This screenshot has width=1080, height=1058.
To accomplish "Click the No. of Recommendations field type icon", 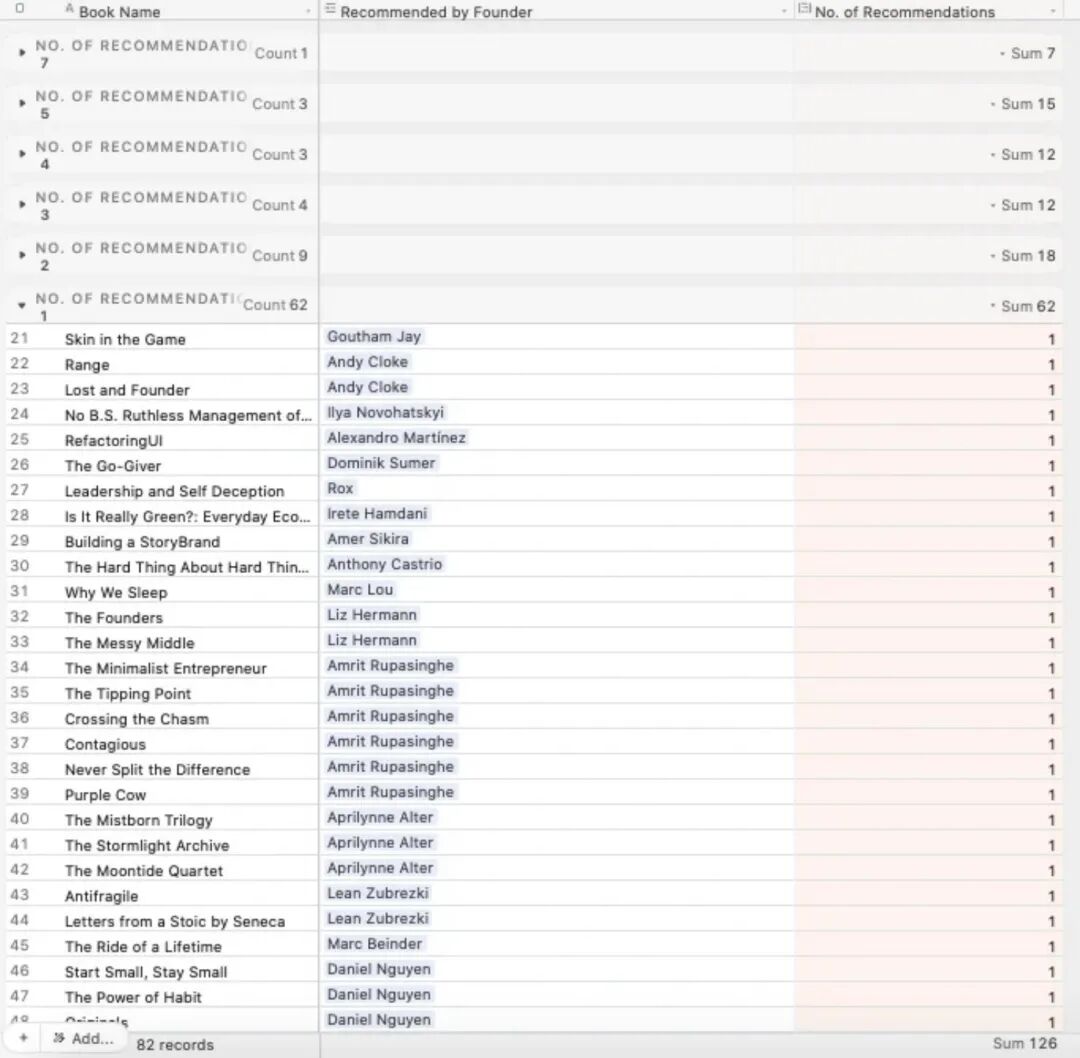I will pyautogui.click(x=804, y=8).
